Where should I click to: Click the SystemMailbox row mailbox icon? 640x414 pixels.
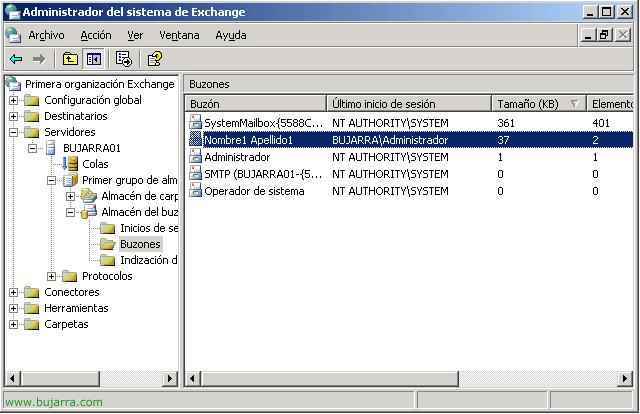(196, 122)
